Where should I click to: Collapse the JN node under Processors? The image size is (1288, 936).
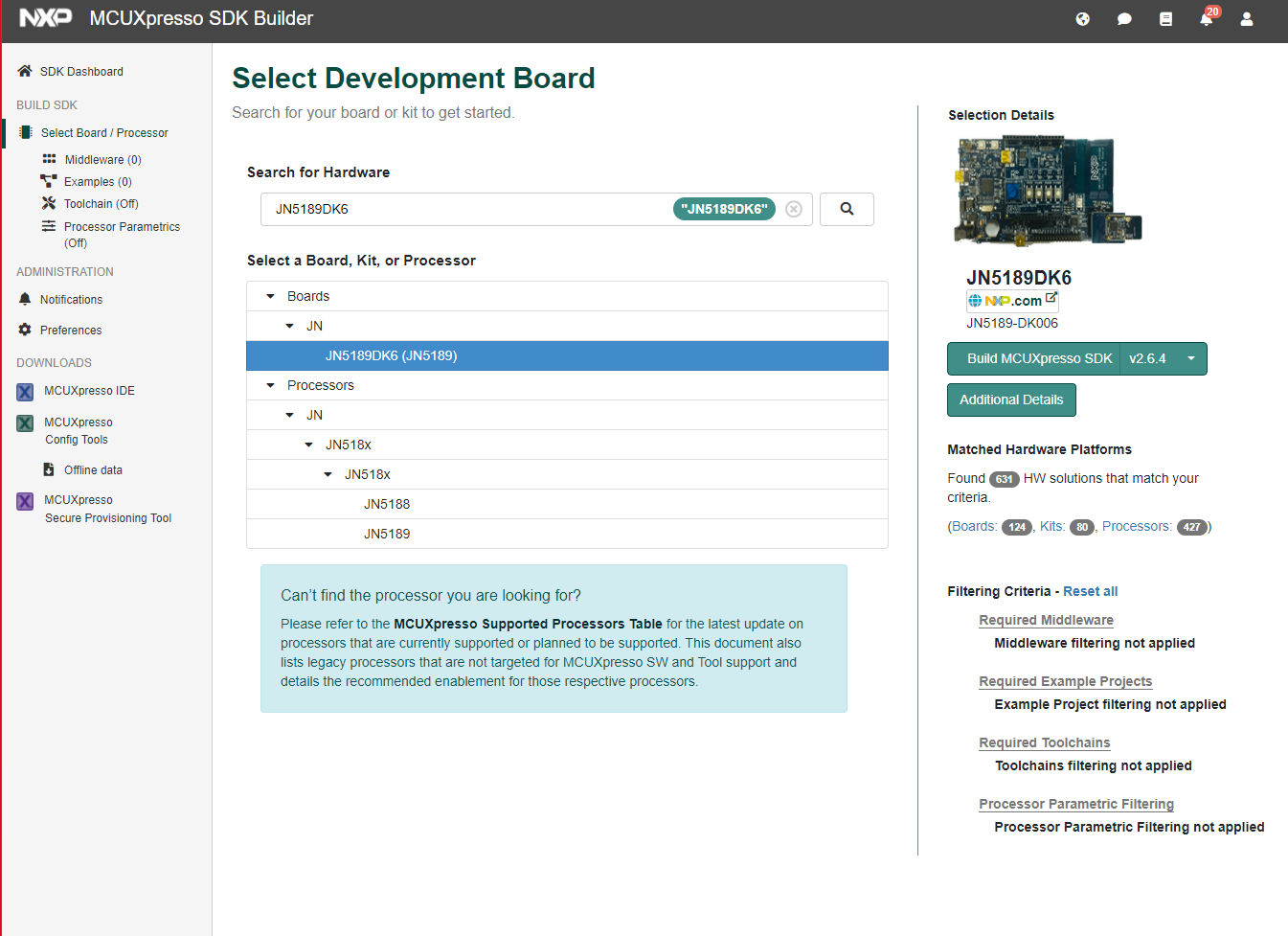click(289, 415)
